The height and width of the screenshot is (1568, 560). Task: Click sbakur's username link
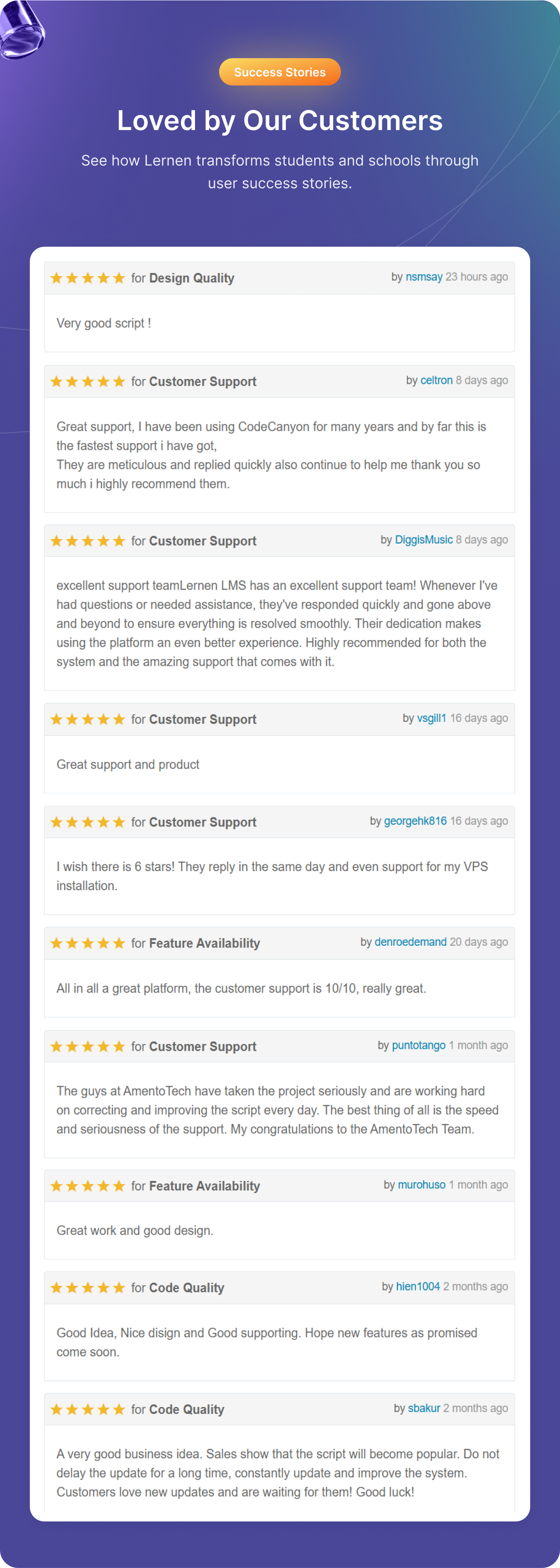tap(424, 1408)
